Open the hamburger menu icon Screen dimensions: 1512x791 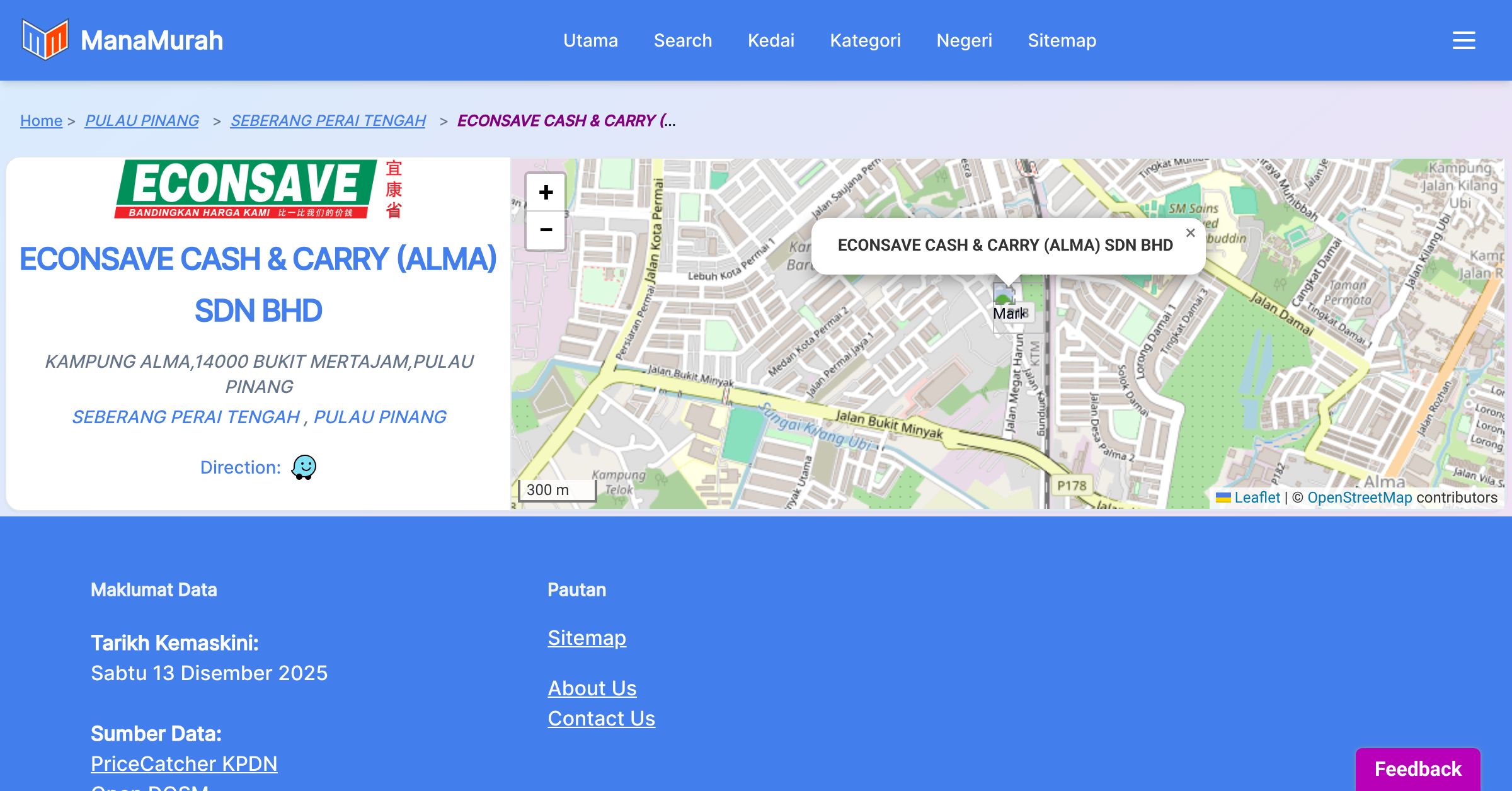tap(1463, 40)
